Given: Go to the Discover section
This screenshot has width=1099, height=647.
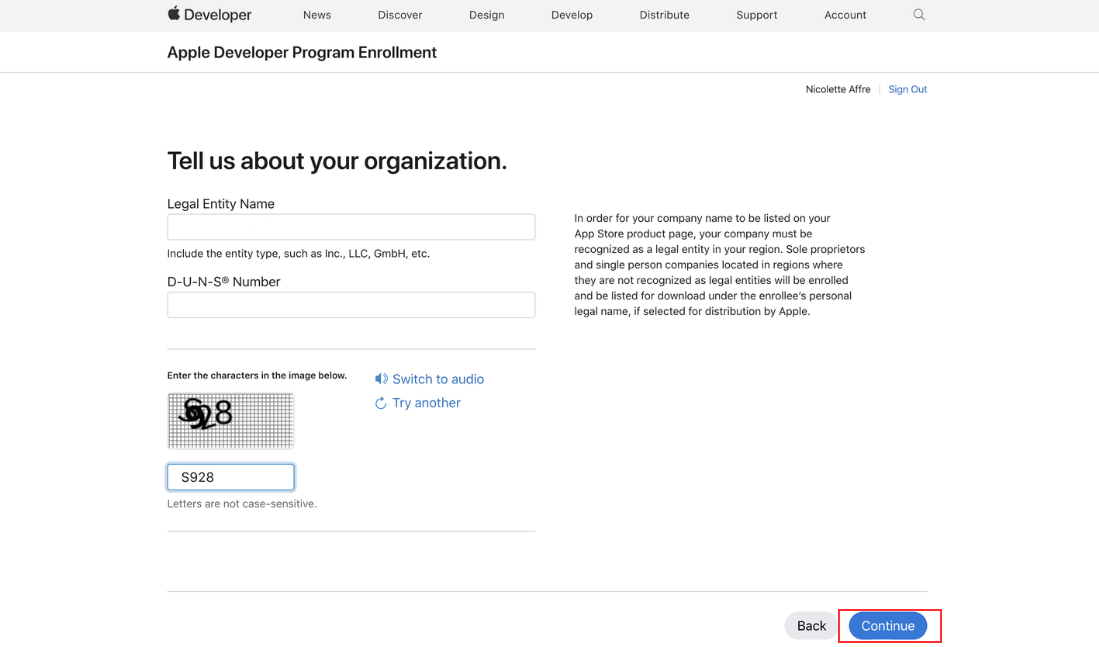Looking at the screenshot, I should (x=400, y=15).
